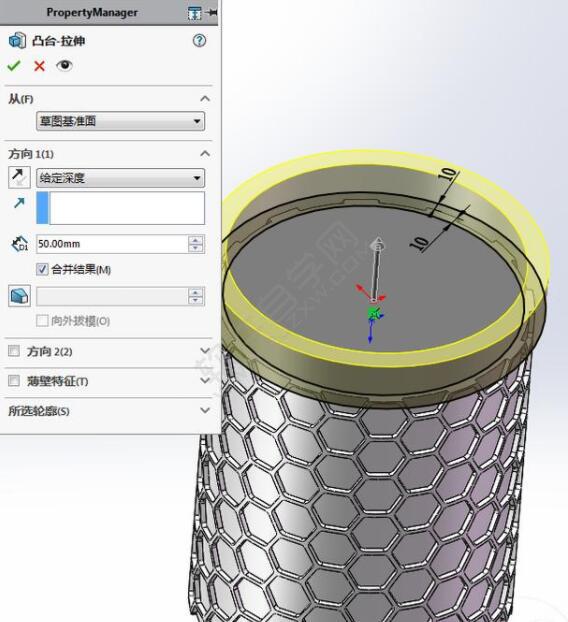Open help for 凸台-拉伸
The height and width of the screenshot is (622, 568).
pyautogui.click(x=200, y=40)
